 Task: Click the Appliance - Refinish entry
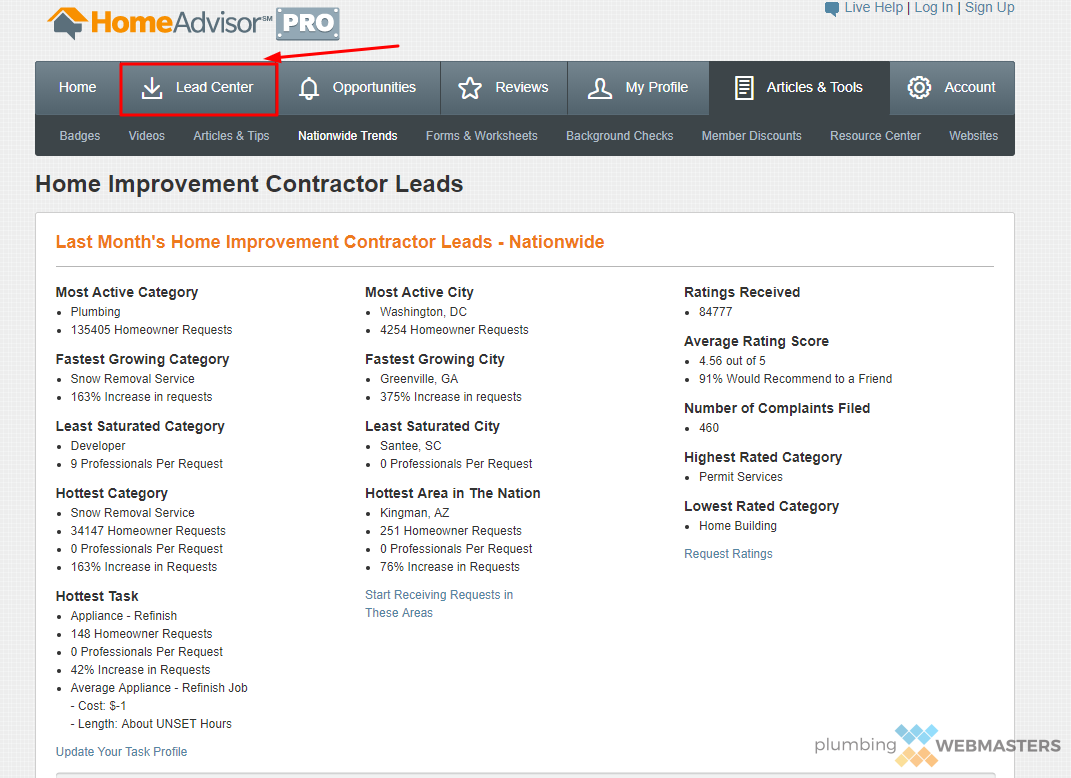click(124, 615)
